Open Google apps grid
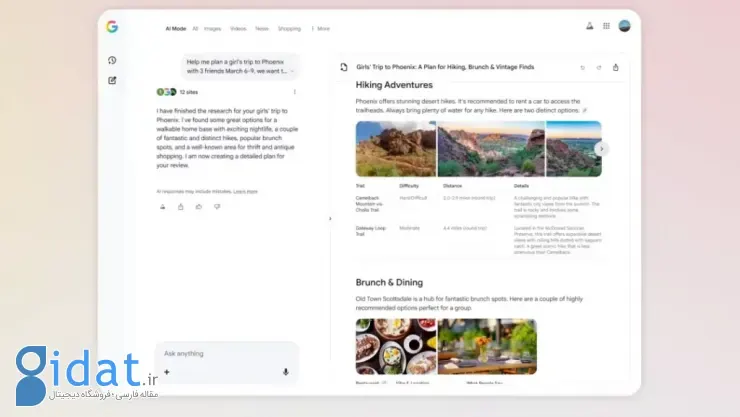The image size is (740, 417). pos(606,26)
